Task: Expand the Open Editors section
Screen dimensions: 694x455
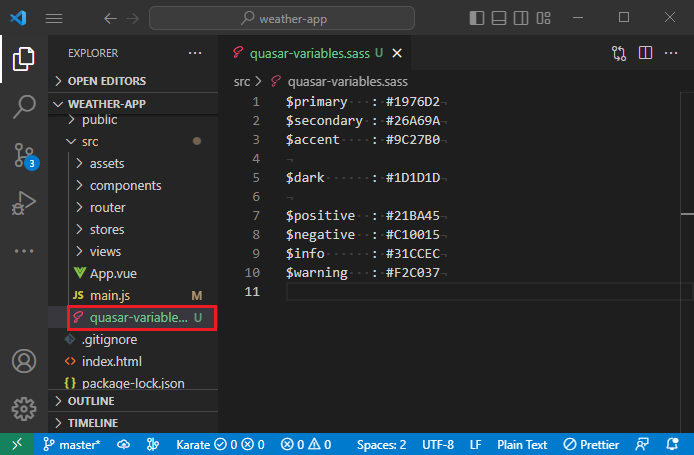Action: [x=133, y=81]
